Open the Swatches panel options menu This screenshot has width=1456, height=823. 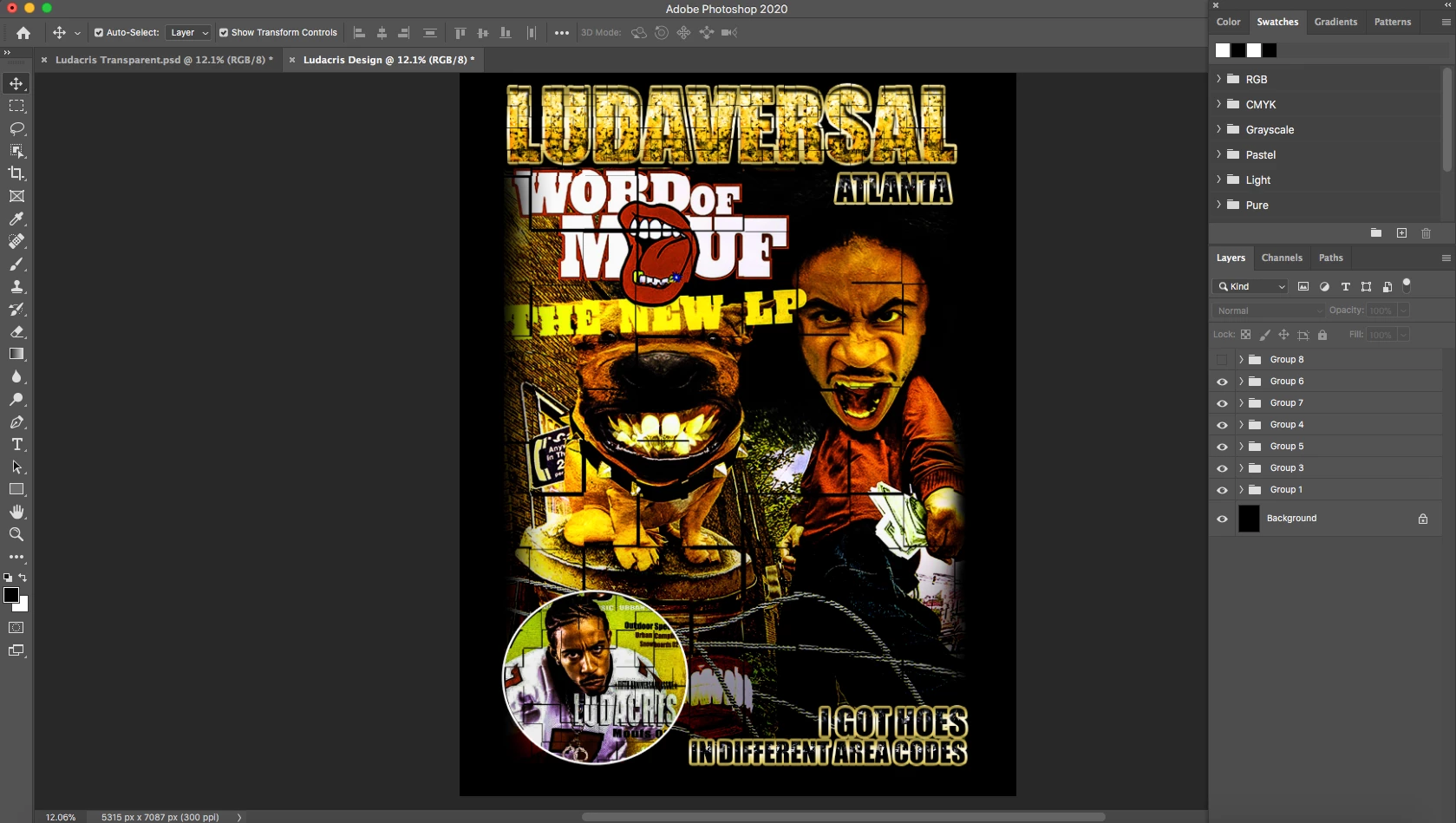(x=1446, y=22)
